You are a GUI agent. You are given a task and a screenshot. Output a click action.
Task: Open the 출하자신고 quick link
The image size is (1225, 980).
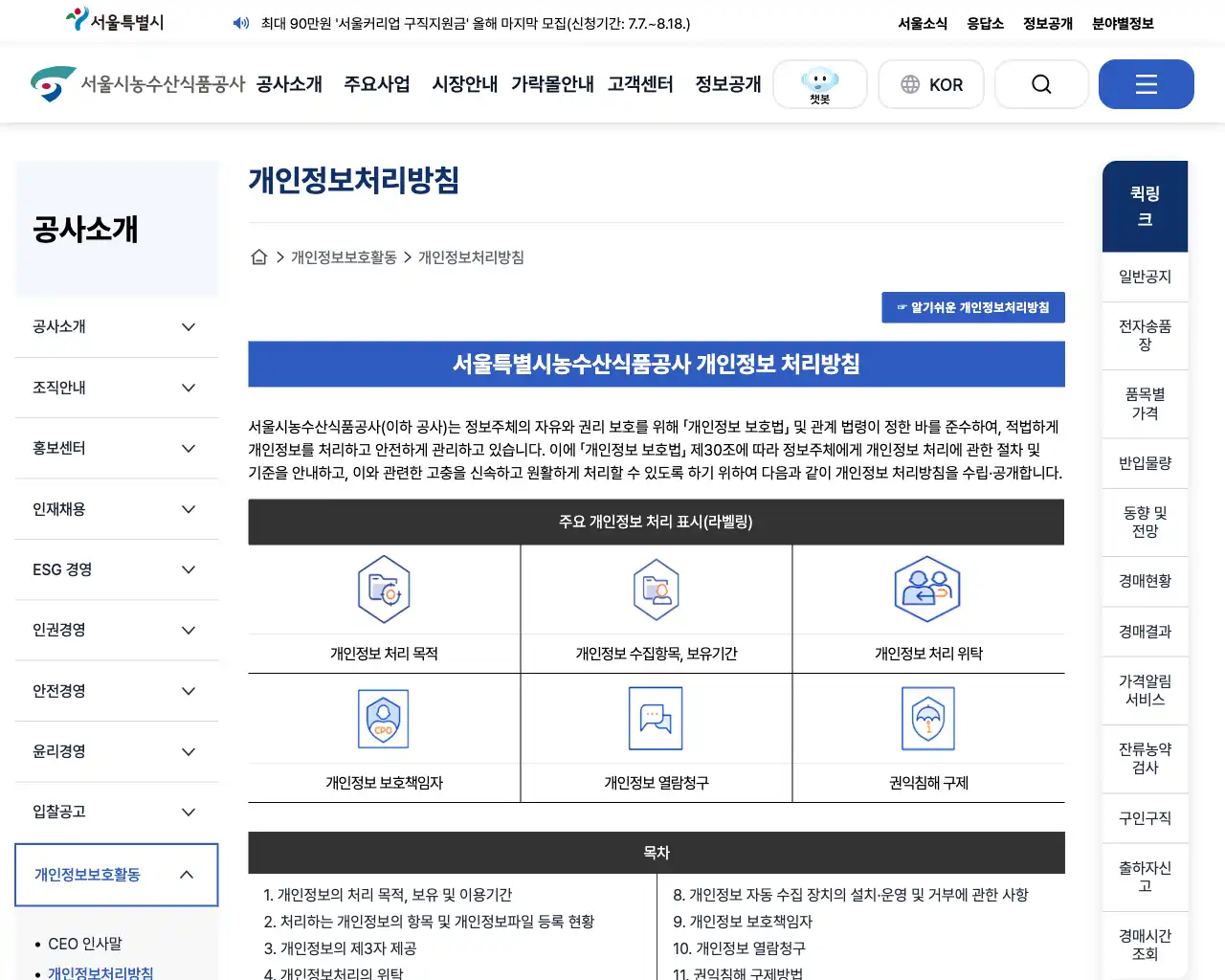point(1146,877)
